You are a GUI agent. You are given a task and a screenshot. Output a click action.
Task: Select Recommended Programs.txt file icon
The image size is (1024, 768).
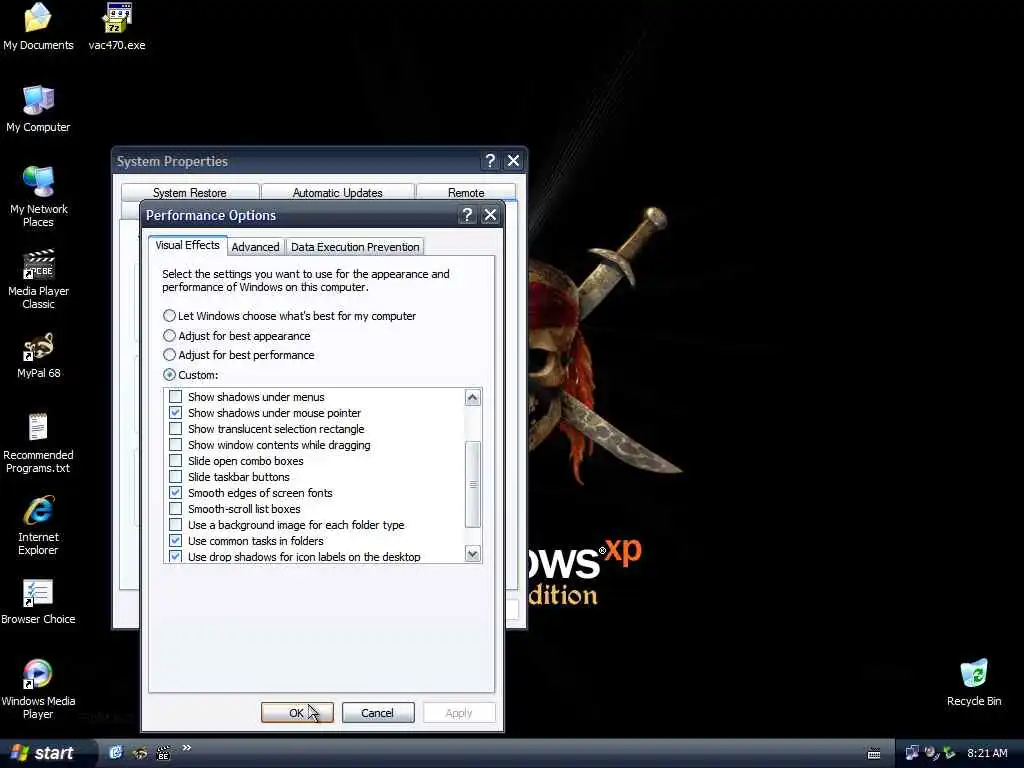point(38,443)
